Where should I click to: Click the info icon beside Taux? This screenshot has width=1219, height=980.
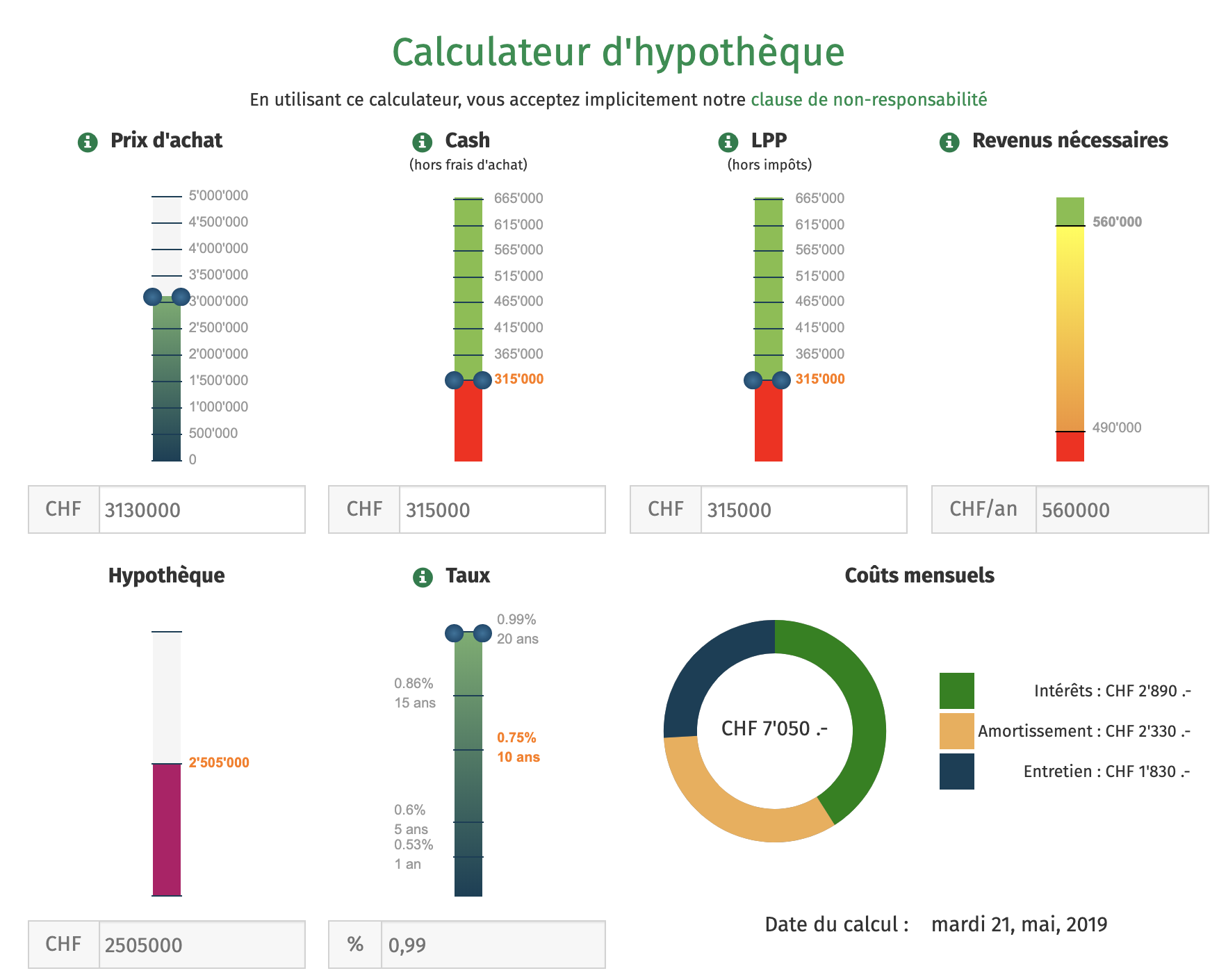[423, 578]
